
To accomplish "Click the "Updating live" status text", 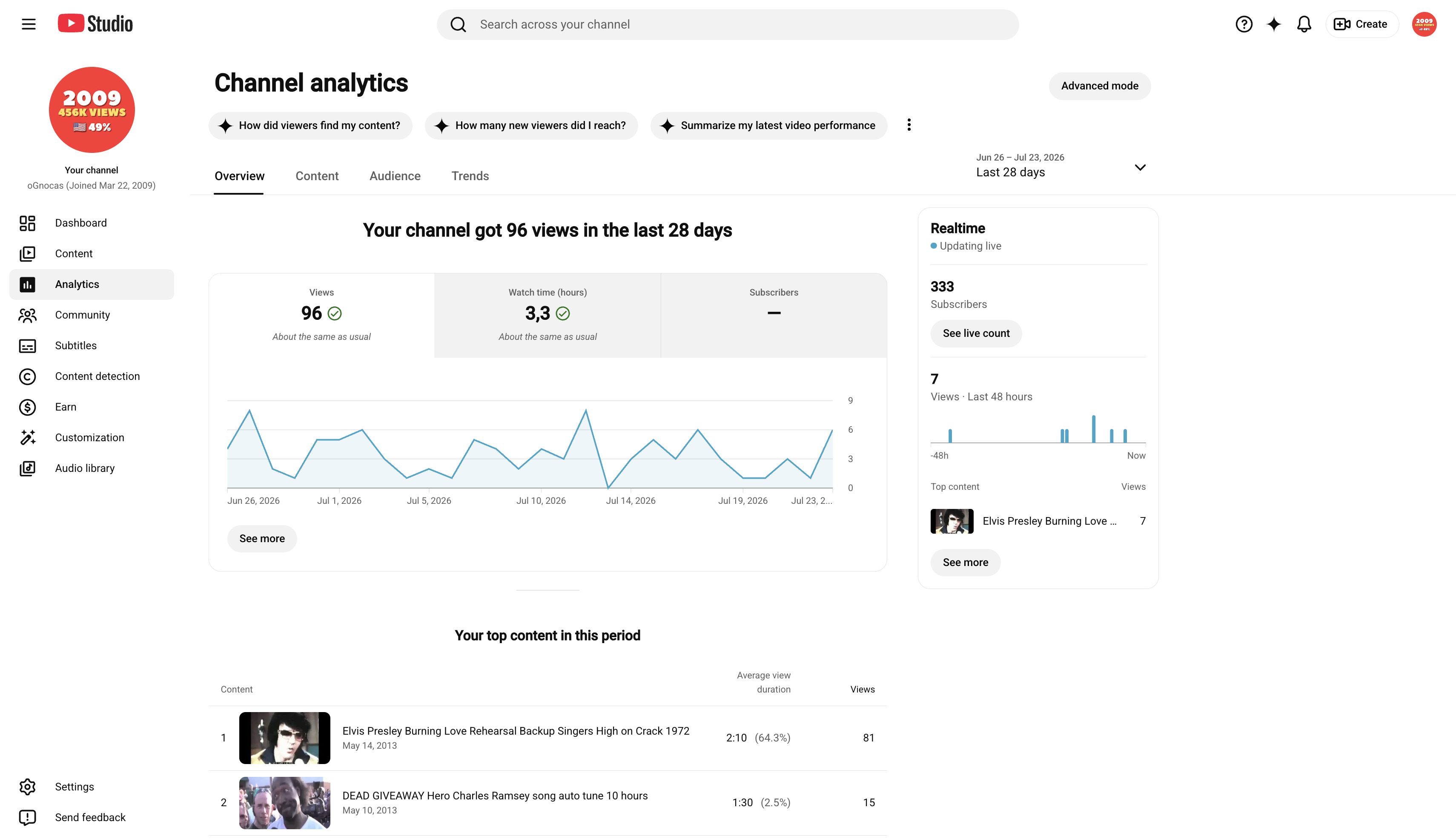I will pyautogui.click(x=970, y=246).
